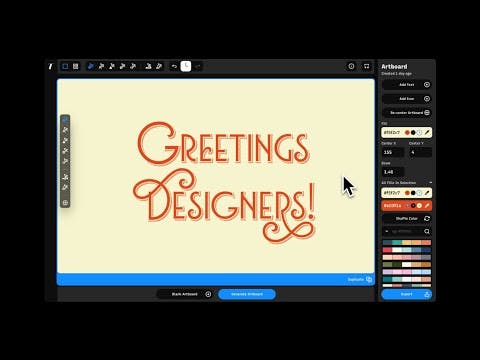Image resolution: width=480 pixels, height=360 pixels.
Task: Click the pencil icon in the orange fill row
Action: (427, 206)
